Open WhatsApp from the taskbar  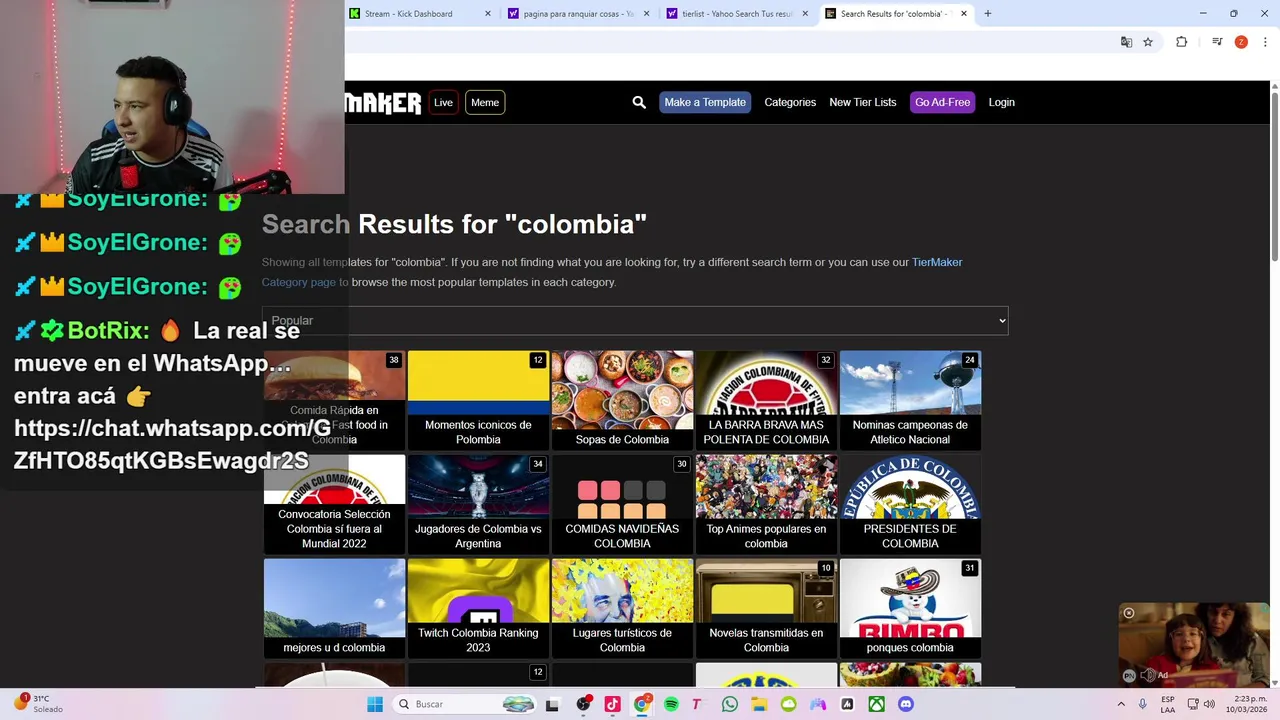[x=730, y=704]
